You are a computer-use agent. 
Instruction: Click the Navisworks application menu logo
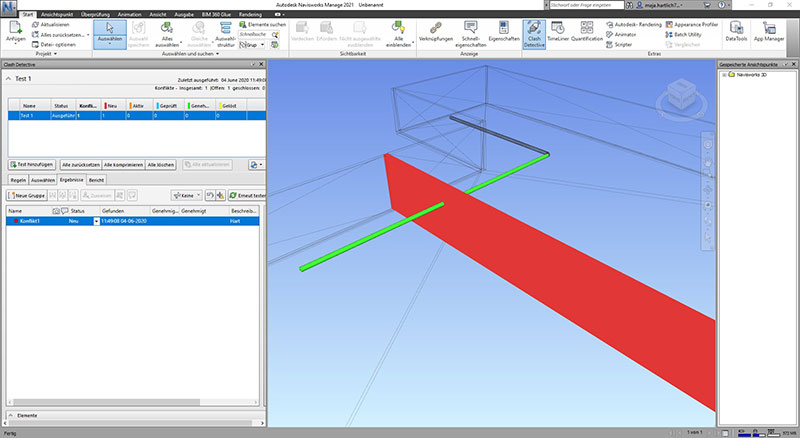tap(9, 7)
